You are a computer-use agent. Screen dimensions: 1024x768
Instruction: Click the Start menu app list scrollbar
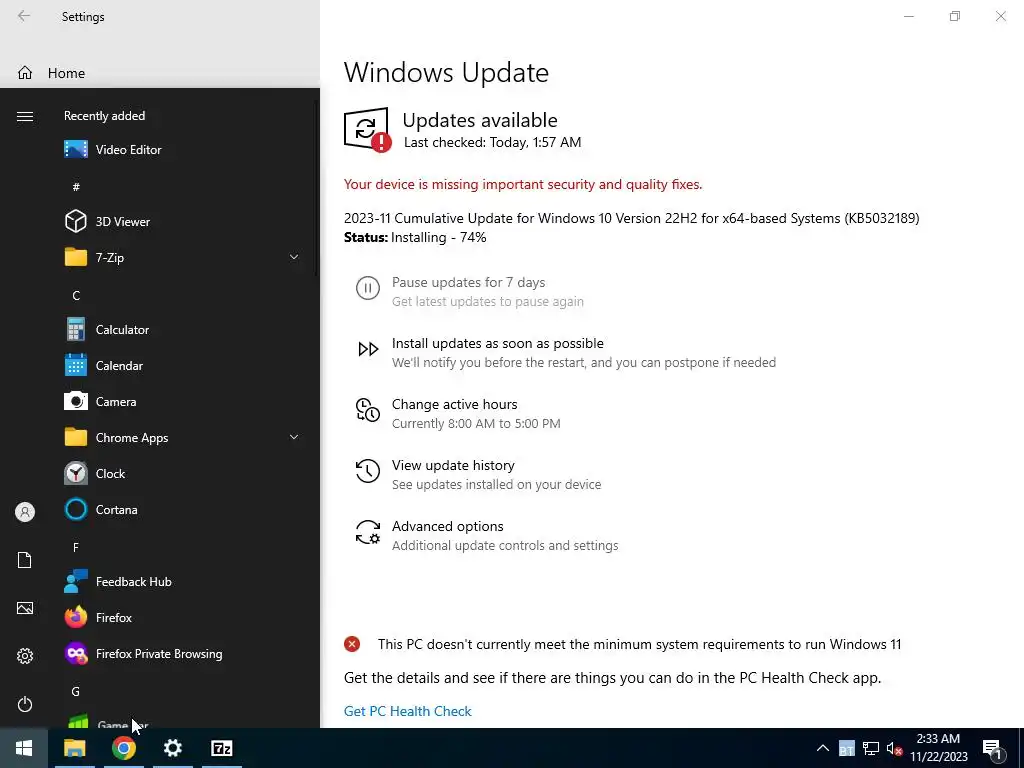coord(317,189)
